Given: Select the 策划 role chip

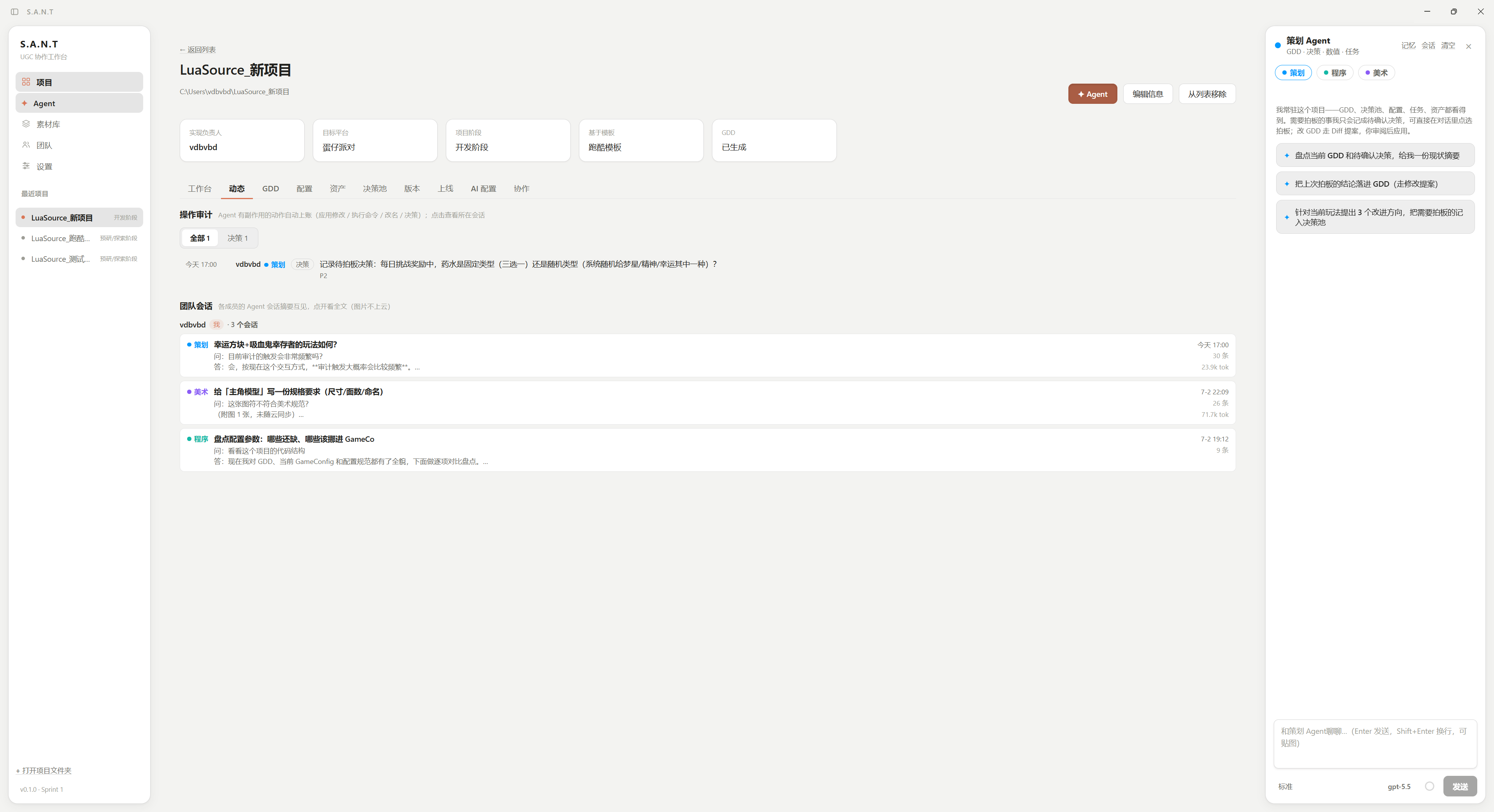Looking at the screenshot, I should click(1293, 72).
